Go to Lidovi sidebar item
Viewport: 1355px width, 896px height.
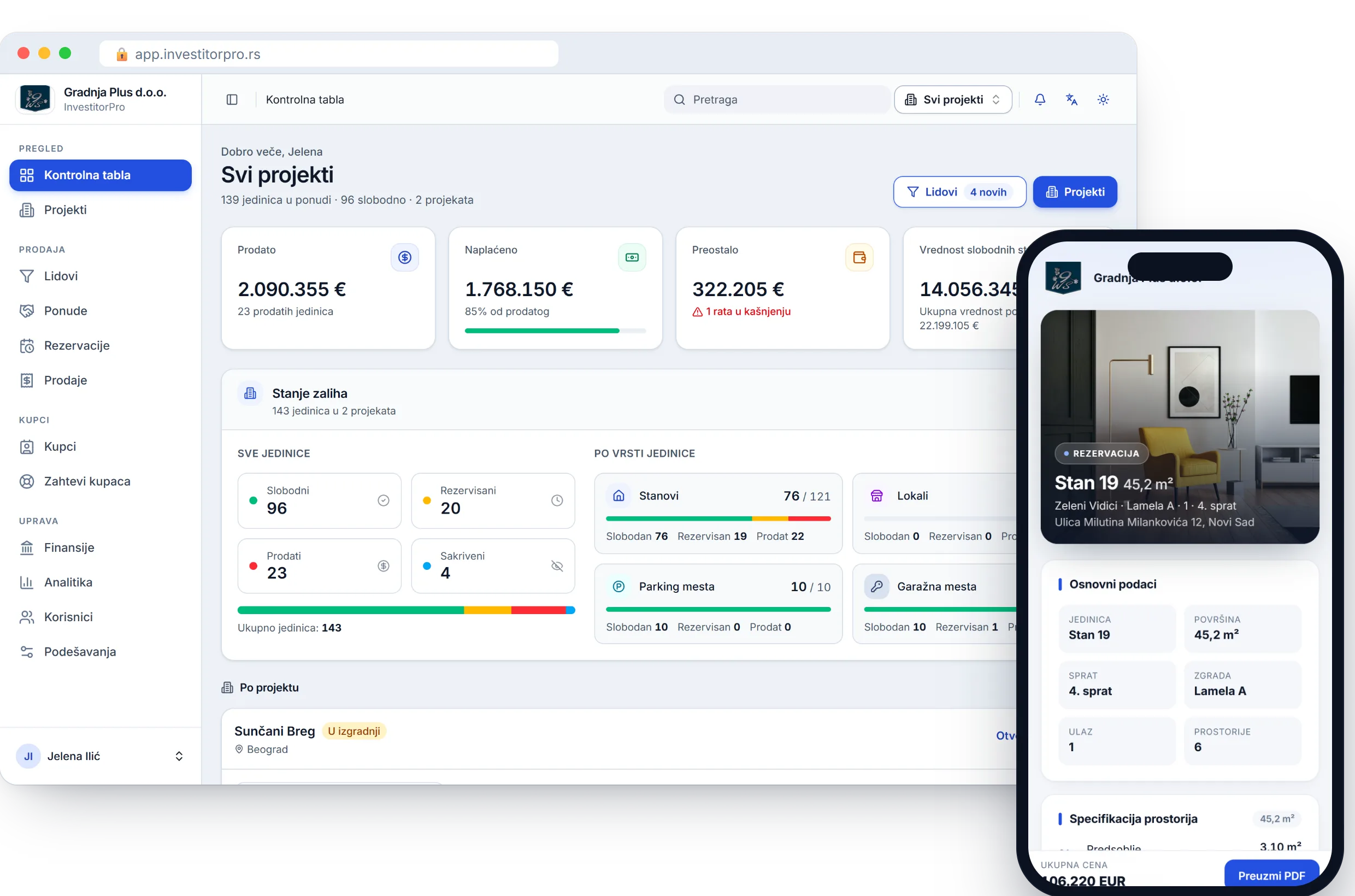pyautogui.click(x=101, y=276)
